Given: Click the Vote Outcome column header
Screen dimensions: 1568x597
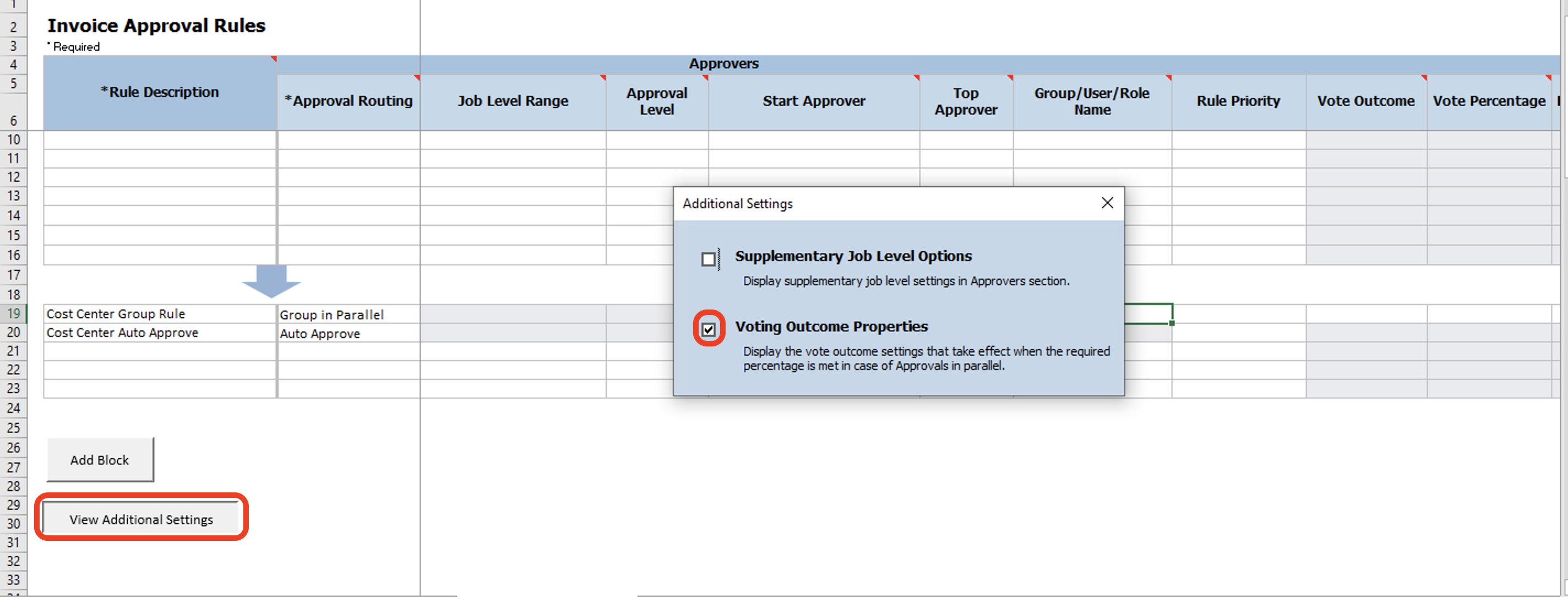Looking at the screenshot, I should [1366, 102].
